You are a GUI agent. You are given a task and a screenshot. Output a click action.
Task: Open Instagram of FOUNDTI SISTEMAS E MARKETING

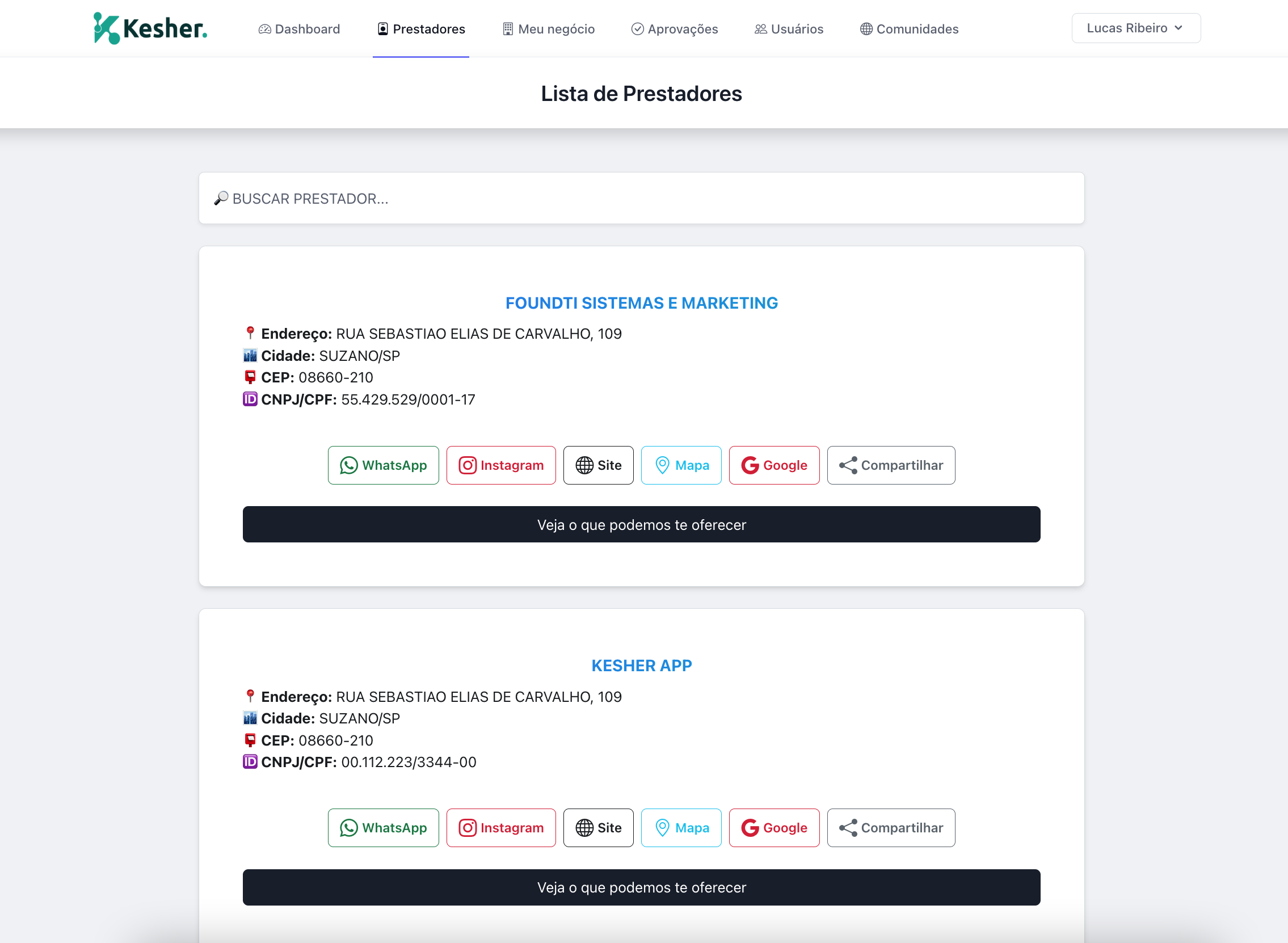[x=501, y=465]
